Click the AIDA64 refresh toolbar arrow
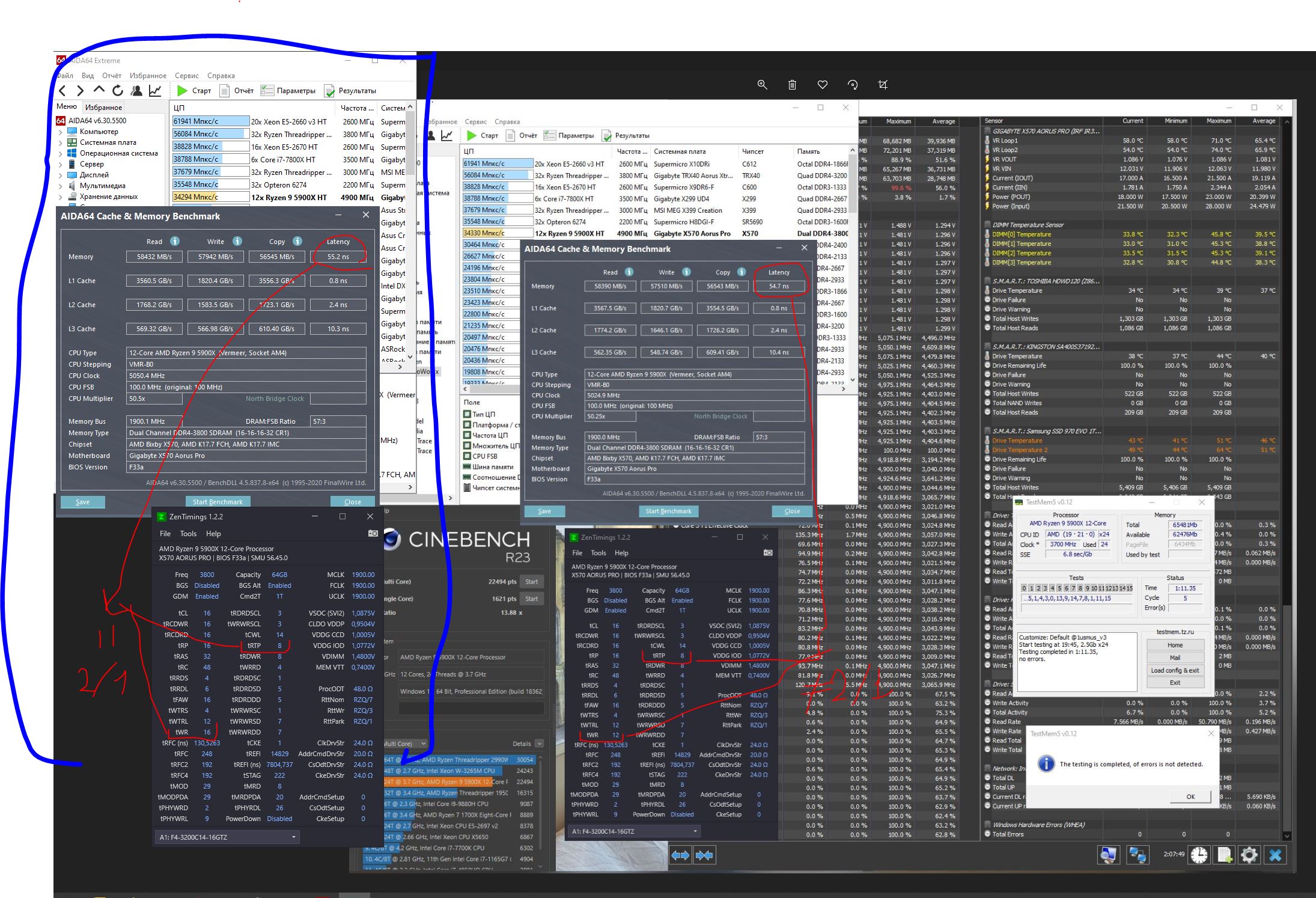This screenshot has height=898, width=1316. click(x=118, y=91)
